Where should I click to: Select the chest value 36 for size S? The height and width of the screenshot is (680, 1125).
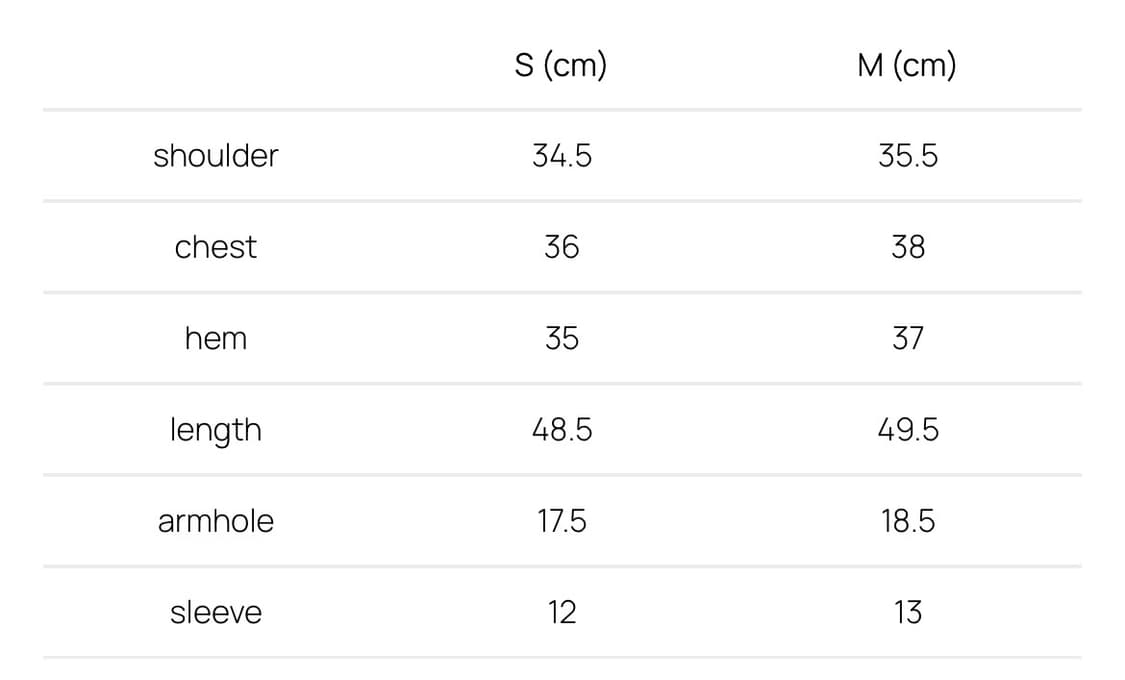point(562,247)
